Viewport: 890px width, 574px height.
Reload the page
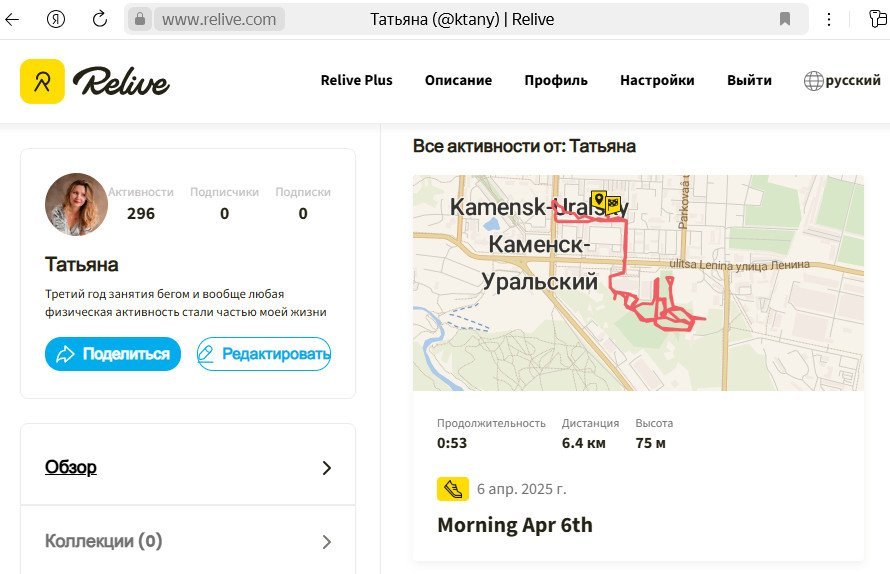point(100,19)
